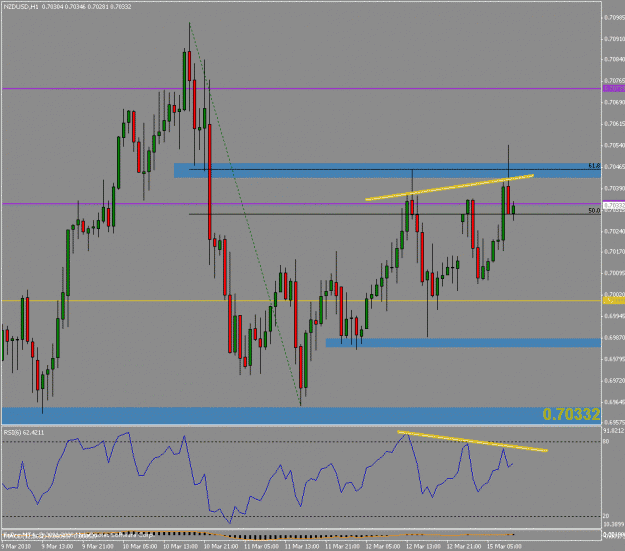
Task: Select the 50.0 Fibonacci level label
Action: [x=594, y=211]
